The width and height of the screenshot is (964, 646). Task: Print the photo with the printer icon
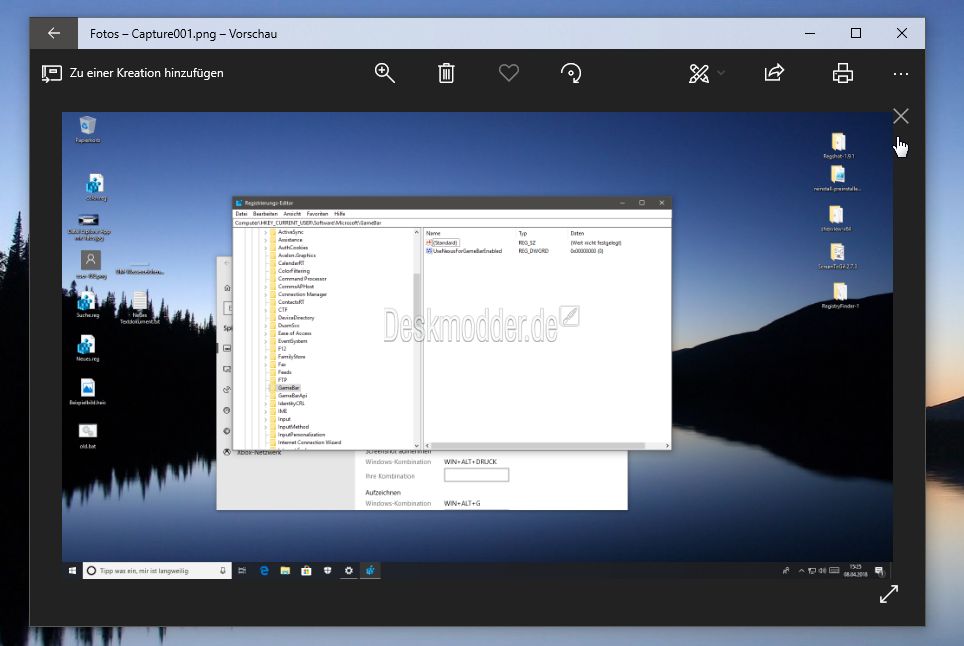(842, 73)
